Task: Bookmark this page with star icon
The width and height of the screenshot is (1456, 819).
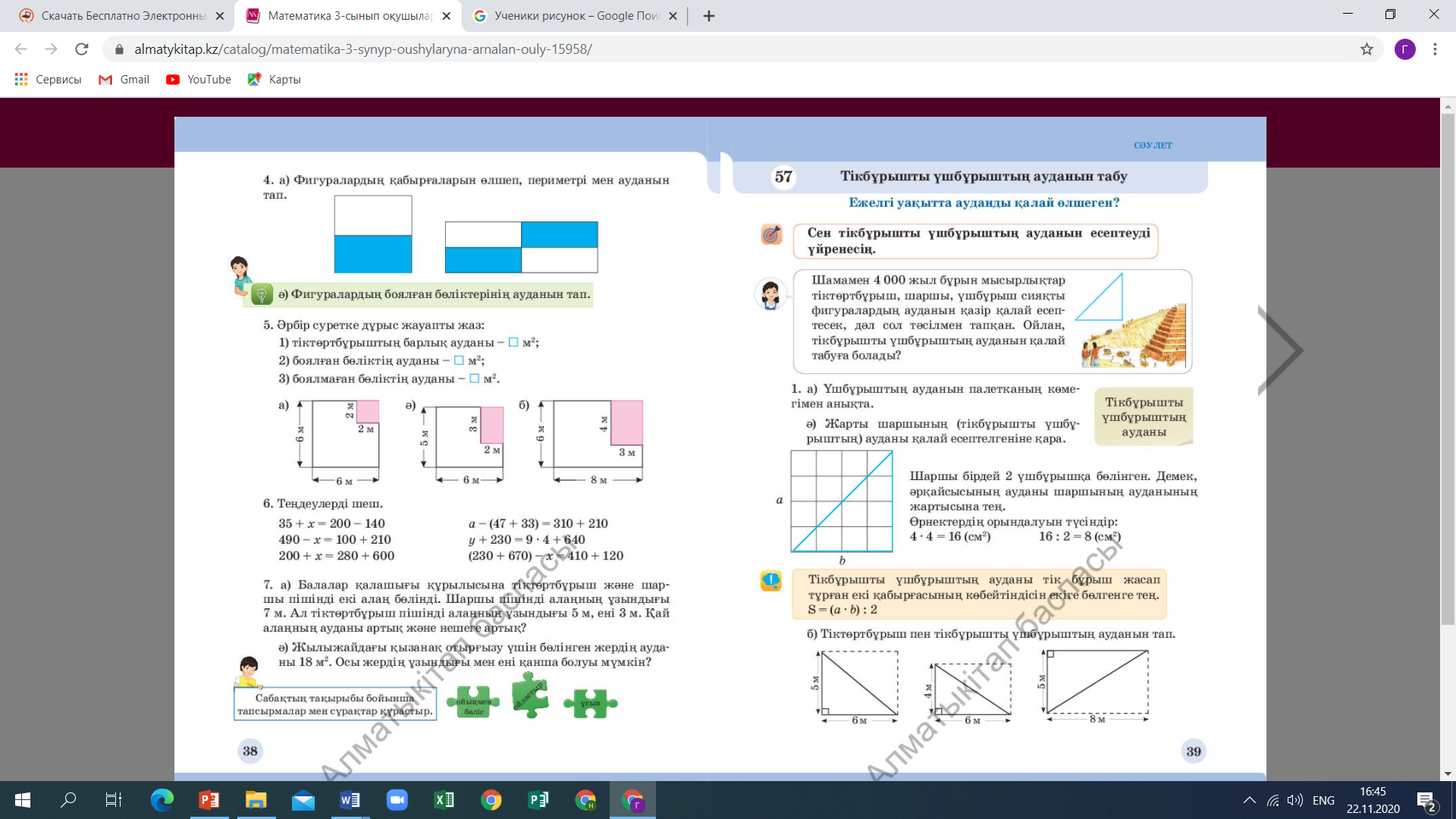Action: 1367,49
